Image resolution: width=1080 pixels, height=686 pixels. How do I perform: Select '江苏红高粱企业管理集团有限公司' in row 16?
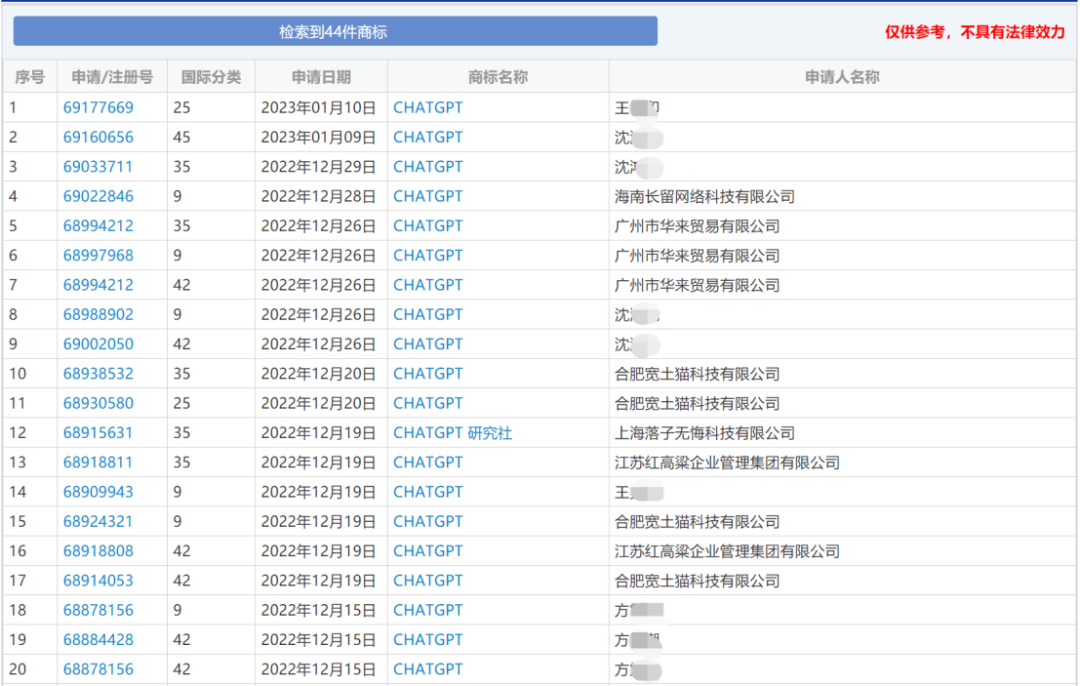pyautogui.click(x=727, y=552)
